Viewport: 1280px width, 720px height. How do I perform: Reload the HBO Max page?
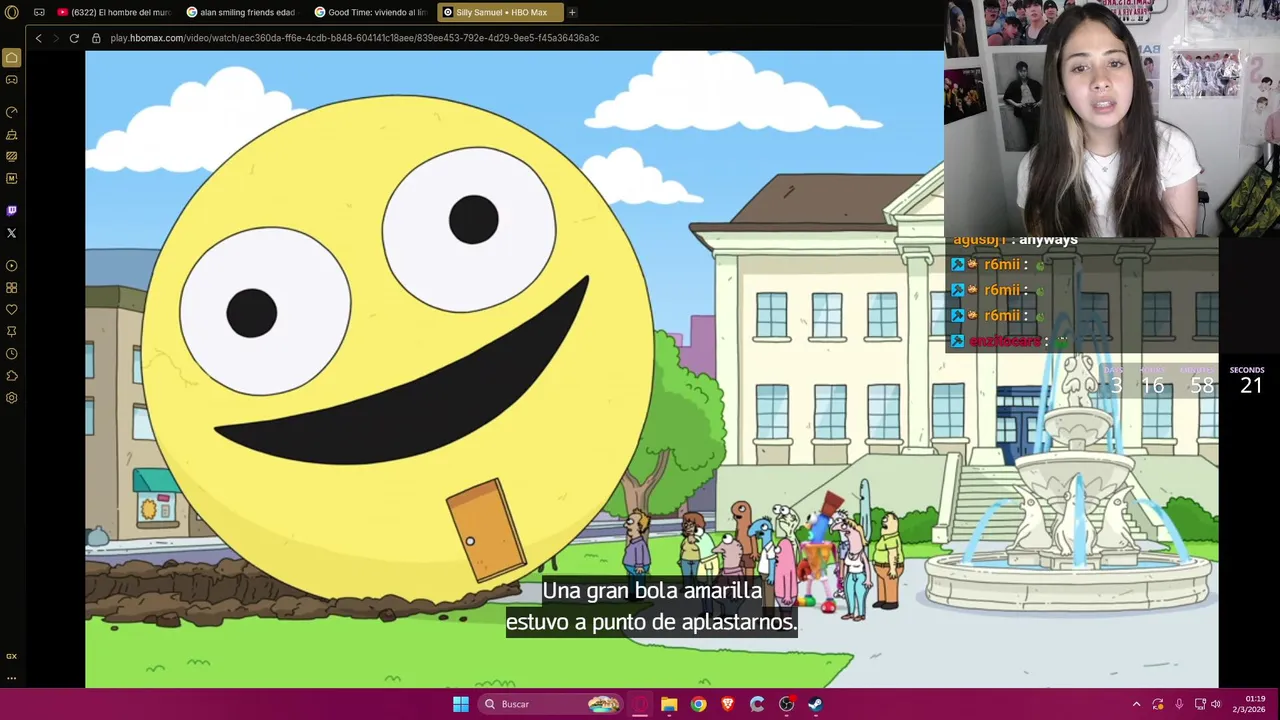pos(74,38)
